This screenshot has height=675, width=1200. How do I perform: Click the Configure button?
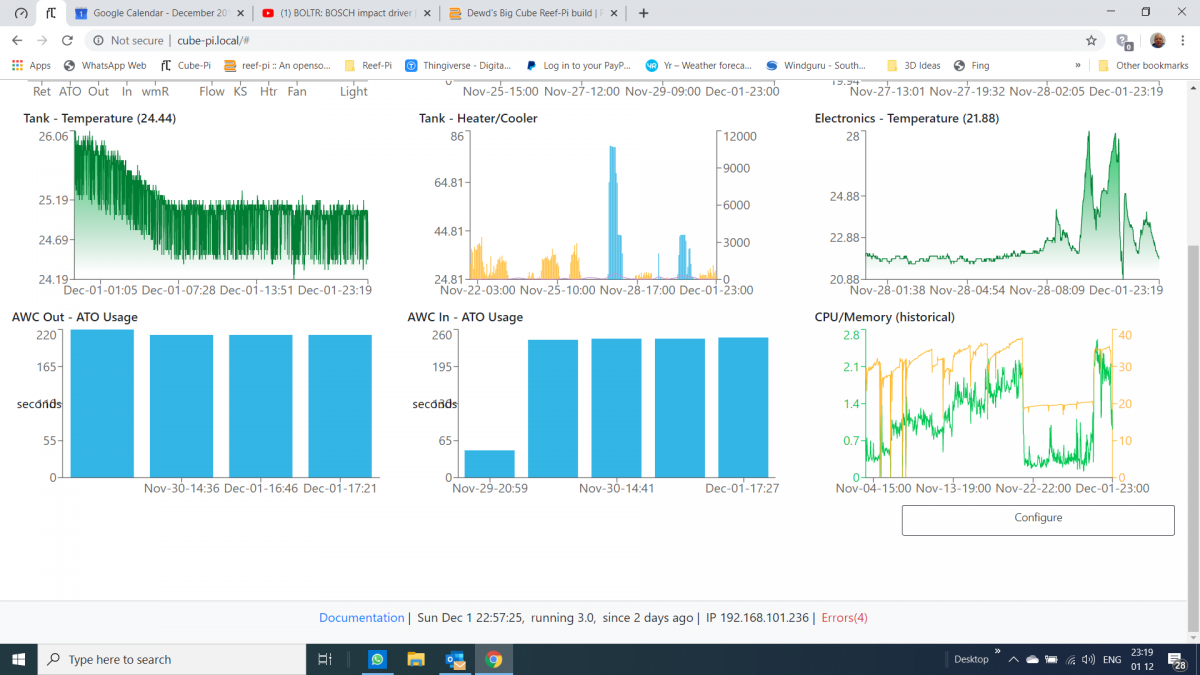(x=1038, y=520)
